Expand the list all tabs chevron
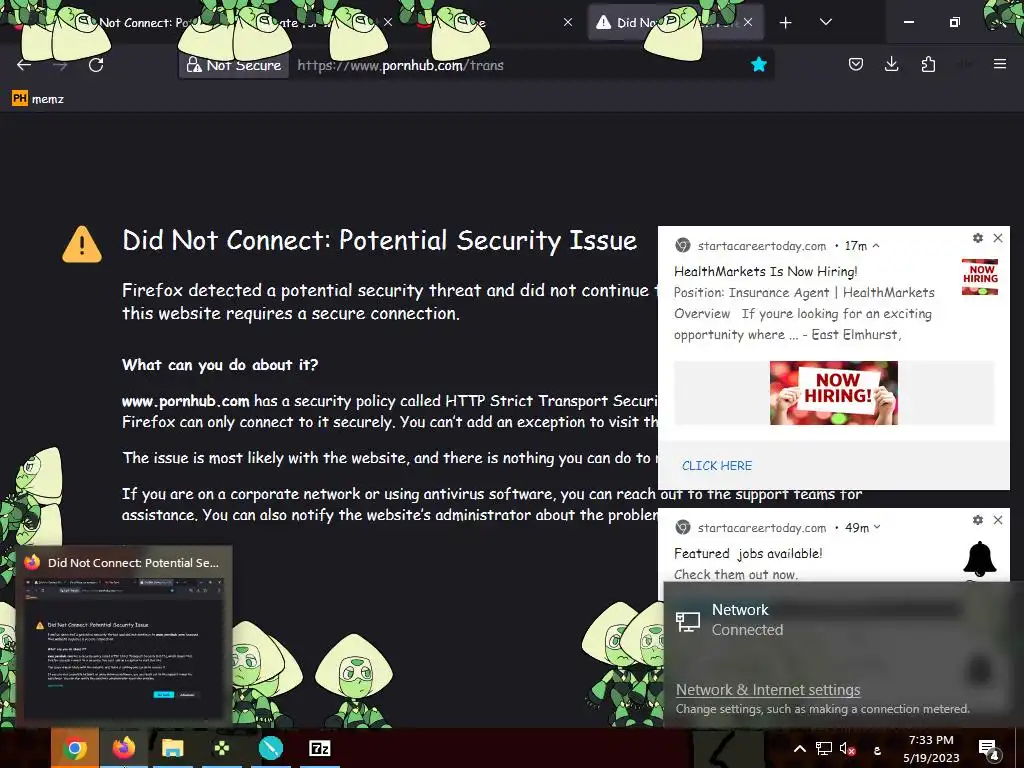1024x768 pixels. 825,22
